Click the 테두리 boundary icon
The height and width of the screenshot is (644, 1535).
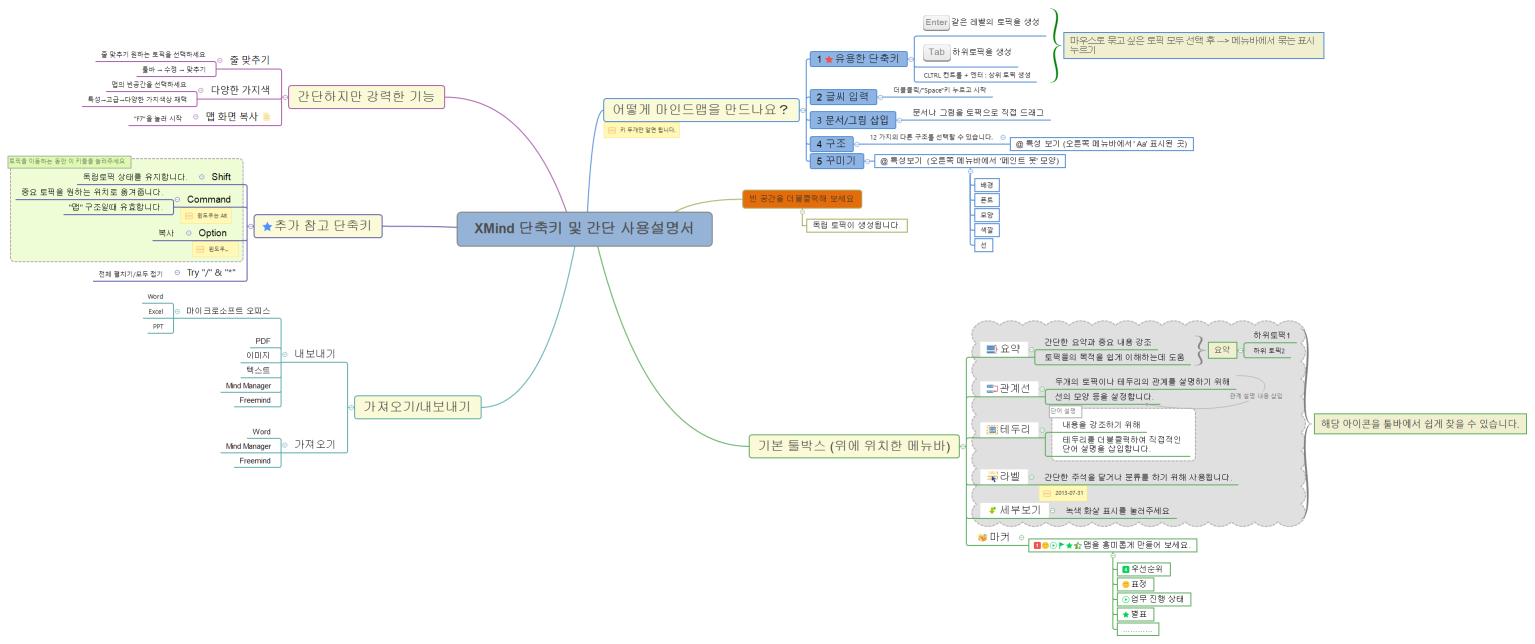[991, 429]
